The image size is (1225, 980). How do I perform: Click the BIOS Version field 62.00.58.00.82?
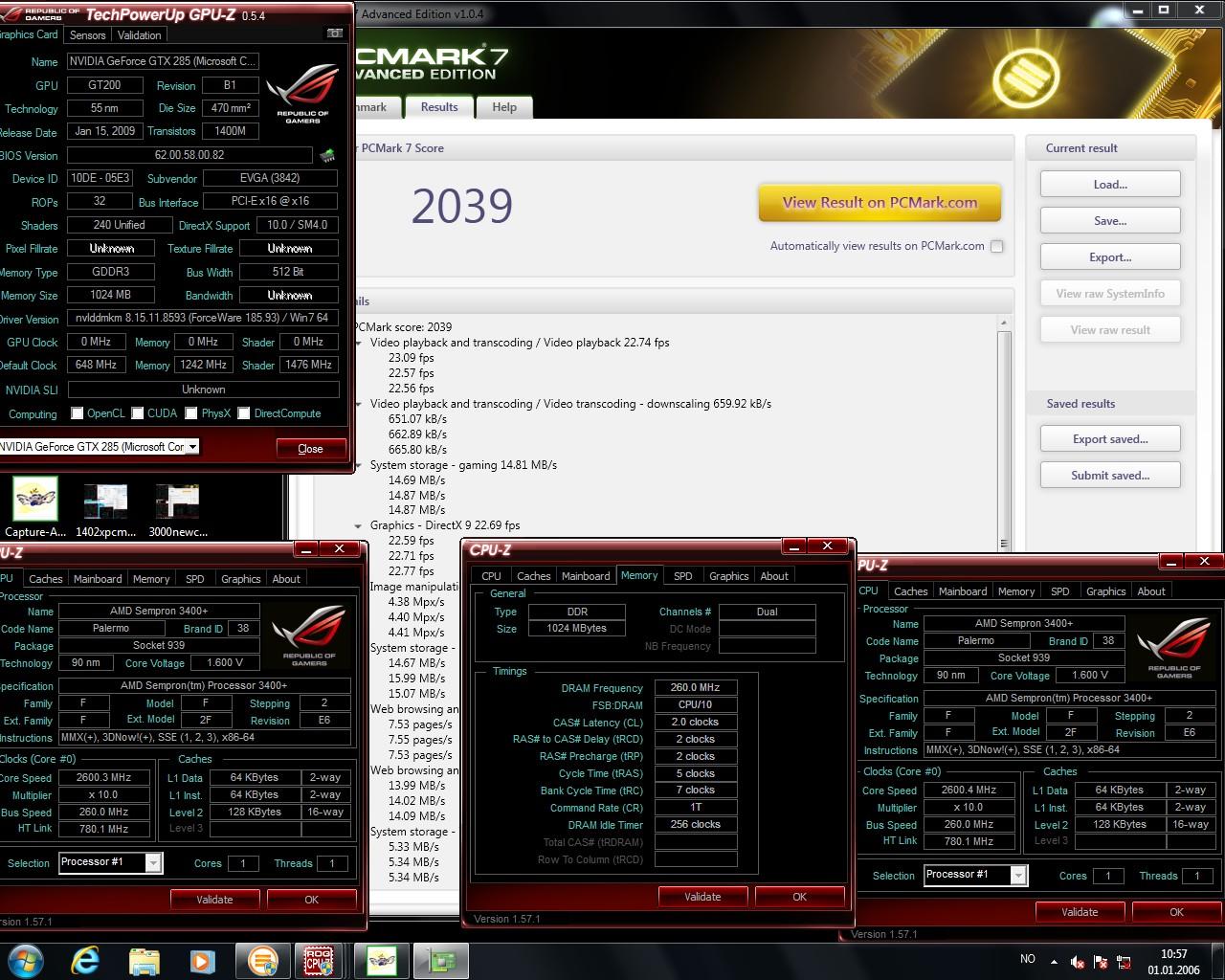(x=189, y=155)
